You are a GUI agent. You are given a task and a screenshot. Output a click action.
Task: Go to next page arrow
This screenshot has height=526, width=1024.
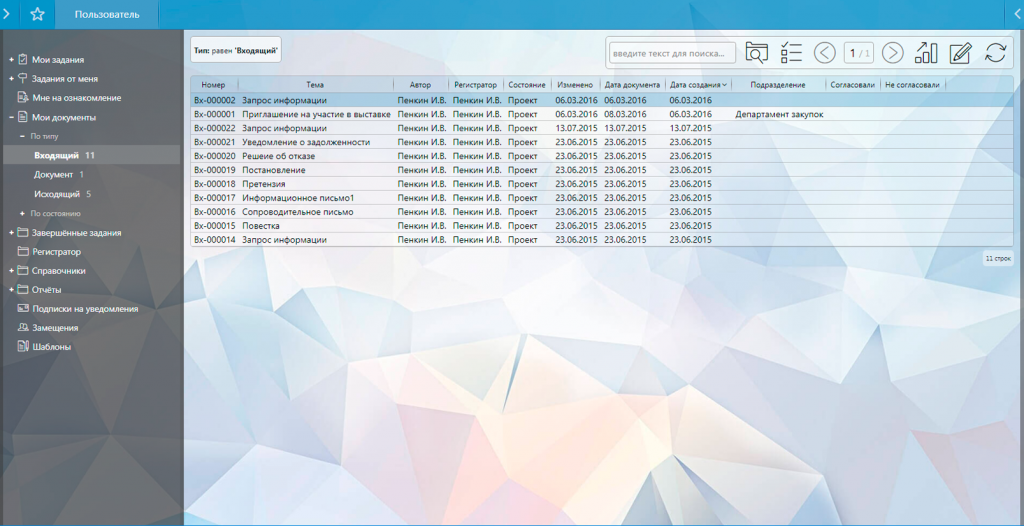[893, 53]
